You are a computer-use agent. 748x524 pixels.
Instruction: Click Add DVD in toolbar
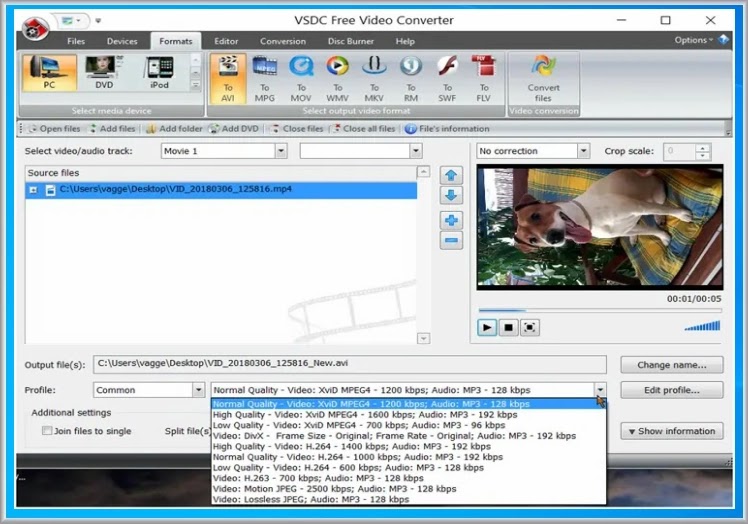coord(234,128)
